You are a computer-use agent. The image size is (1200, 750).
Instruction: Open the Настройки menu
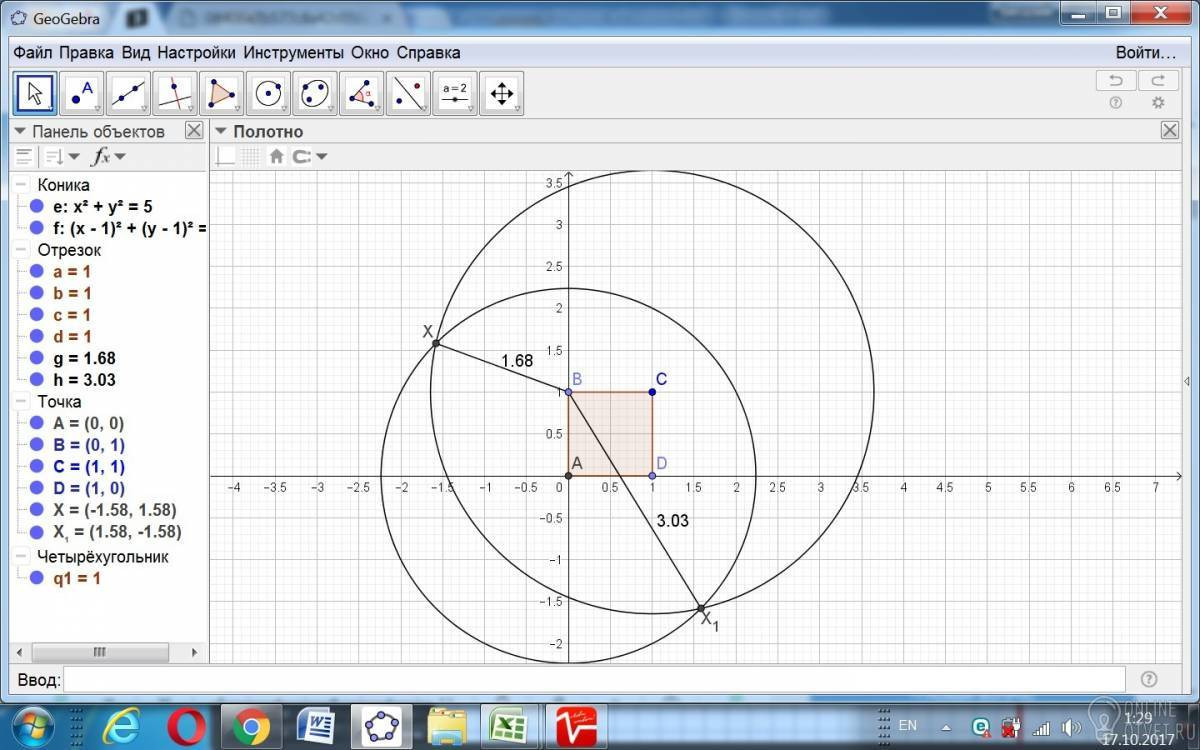[x=196, y=52]
